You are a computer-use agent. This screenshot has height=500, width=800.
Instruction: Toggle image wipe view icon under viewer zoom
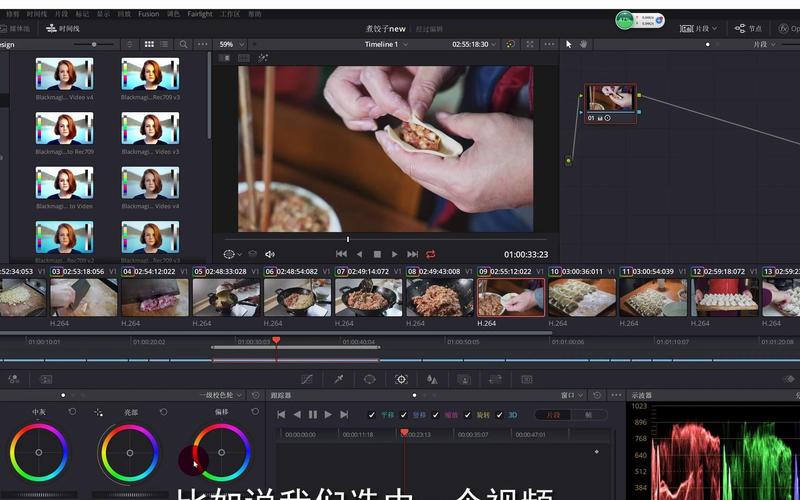click(224, 58)
